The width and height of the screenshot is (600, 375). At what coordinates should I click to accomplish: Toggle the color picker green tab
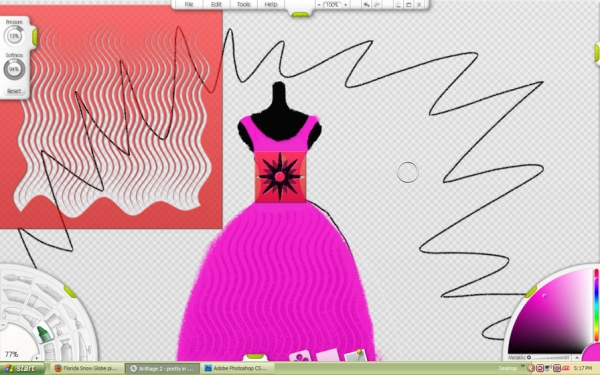pos(530,292)
